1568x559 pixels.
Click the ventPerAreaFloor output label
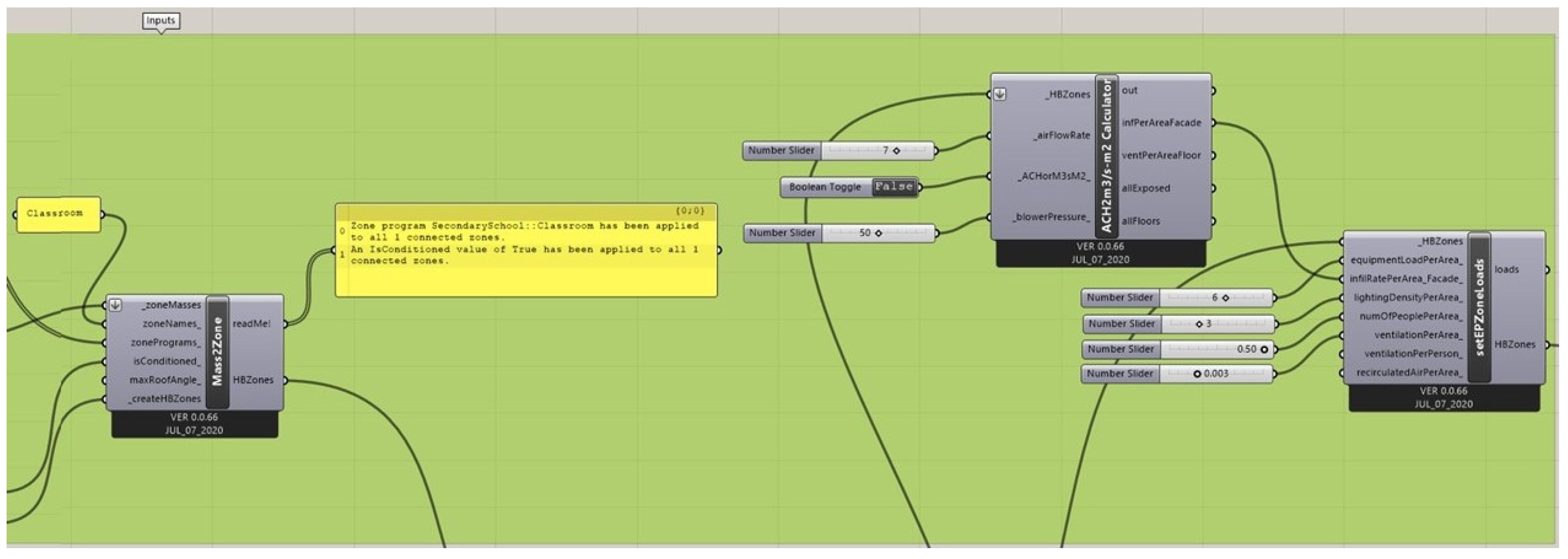coord(1161,156)
